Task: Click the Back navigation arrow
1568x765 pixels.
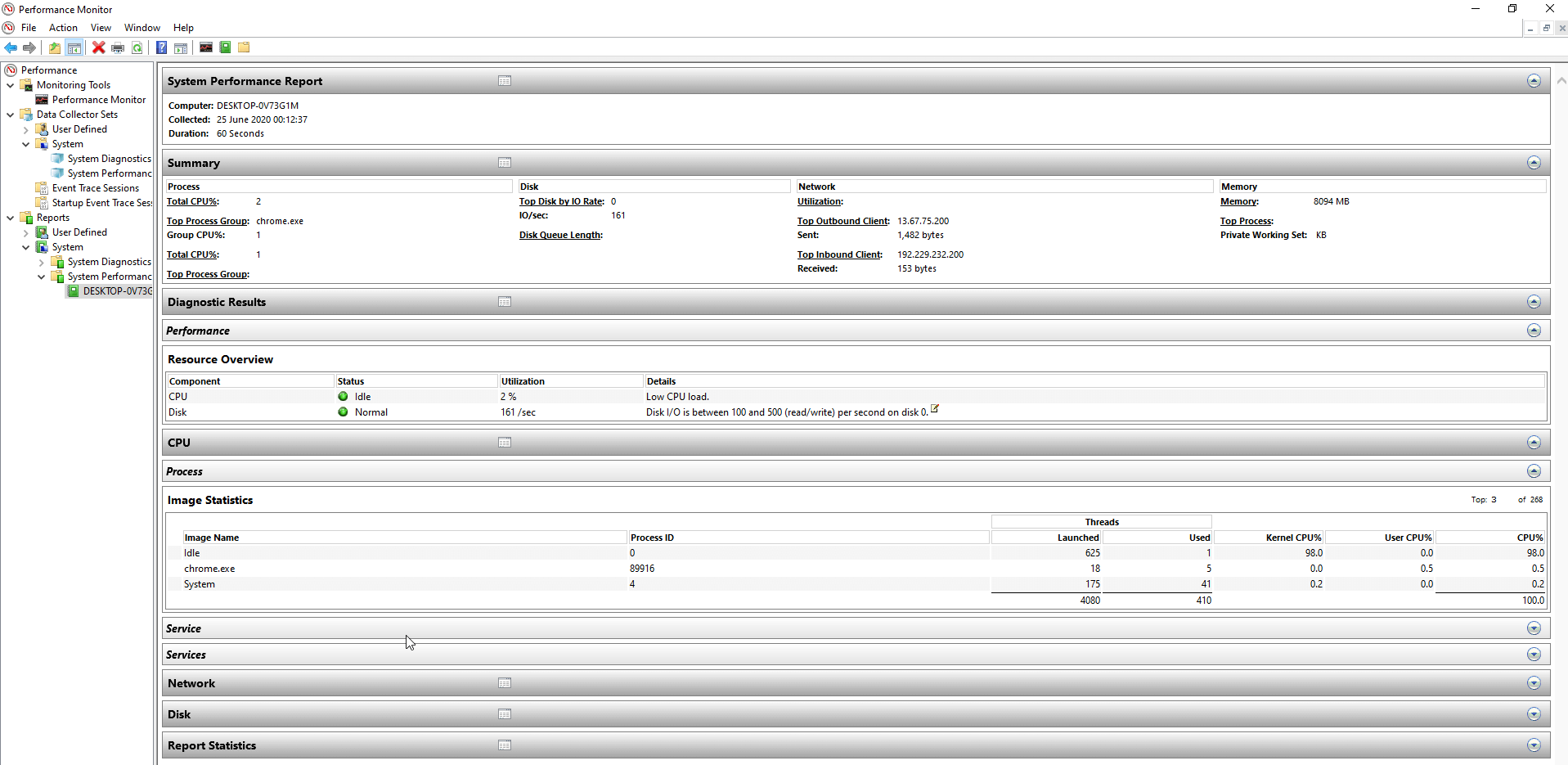Action: point(11,47)
